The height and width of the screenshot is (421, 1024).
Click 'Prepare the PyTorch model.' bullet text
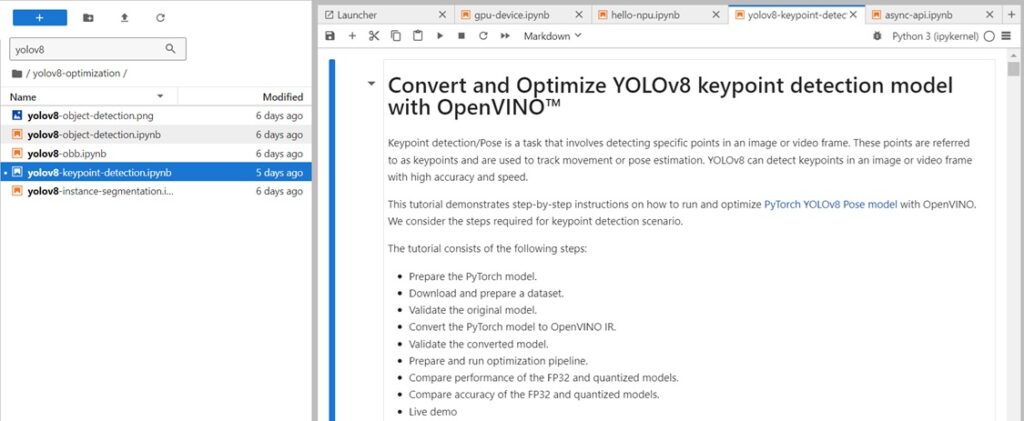tap(473, 276)
